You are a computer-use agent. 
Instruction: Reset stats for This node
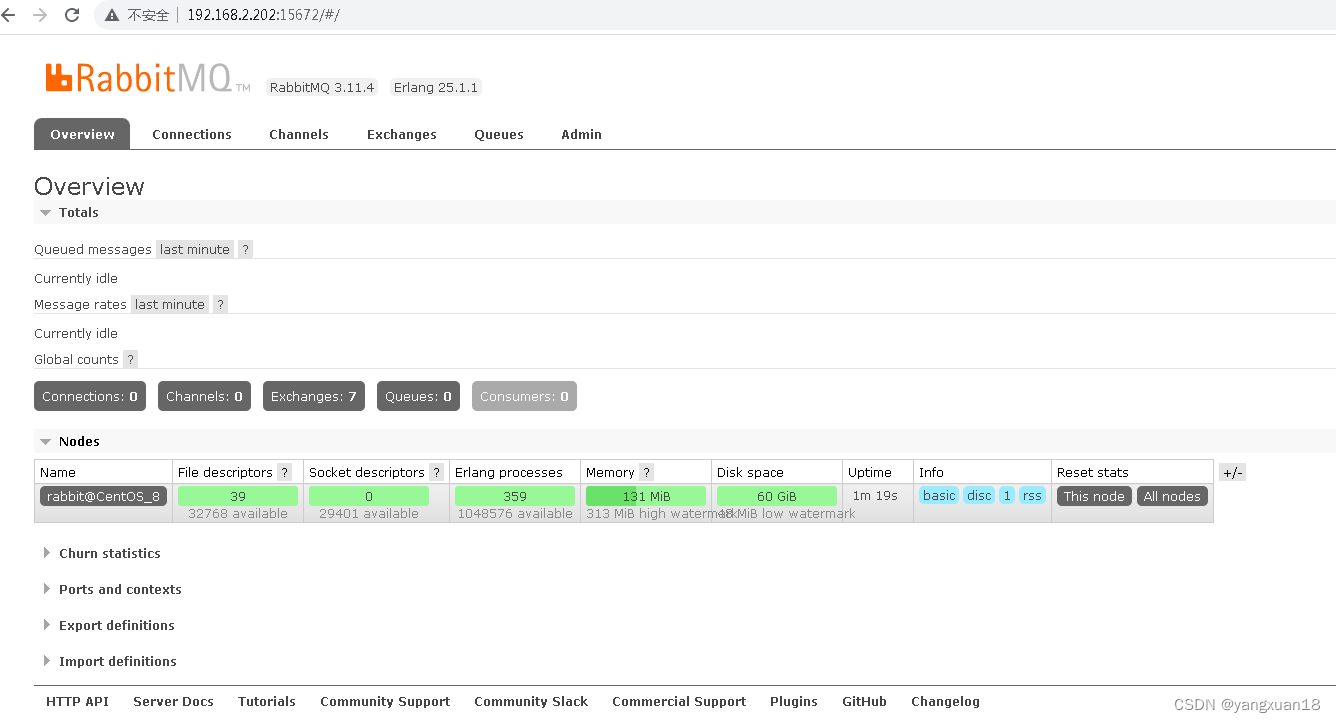pyautogui.click(x=1094, y=496)
